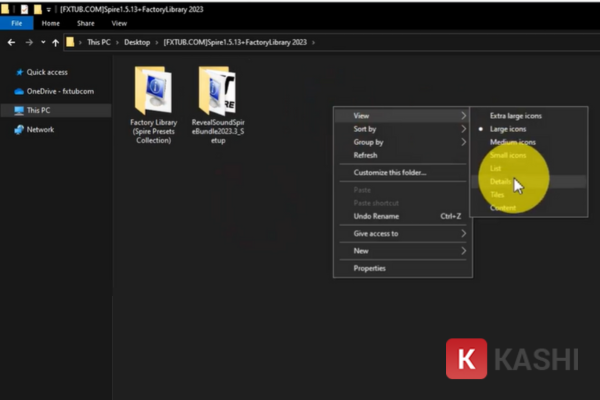Open Properties from the context menu
600x400 pixels.
[370, 268]
